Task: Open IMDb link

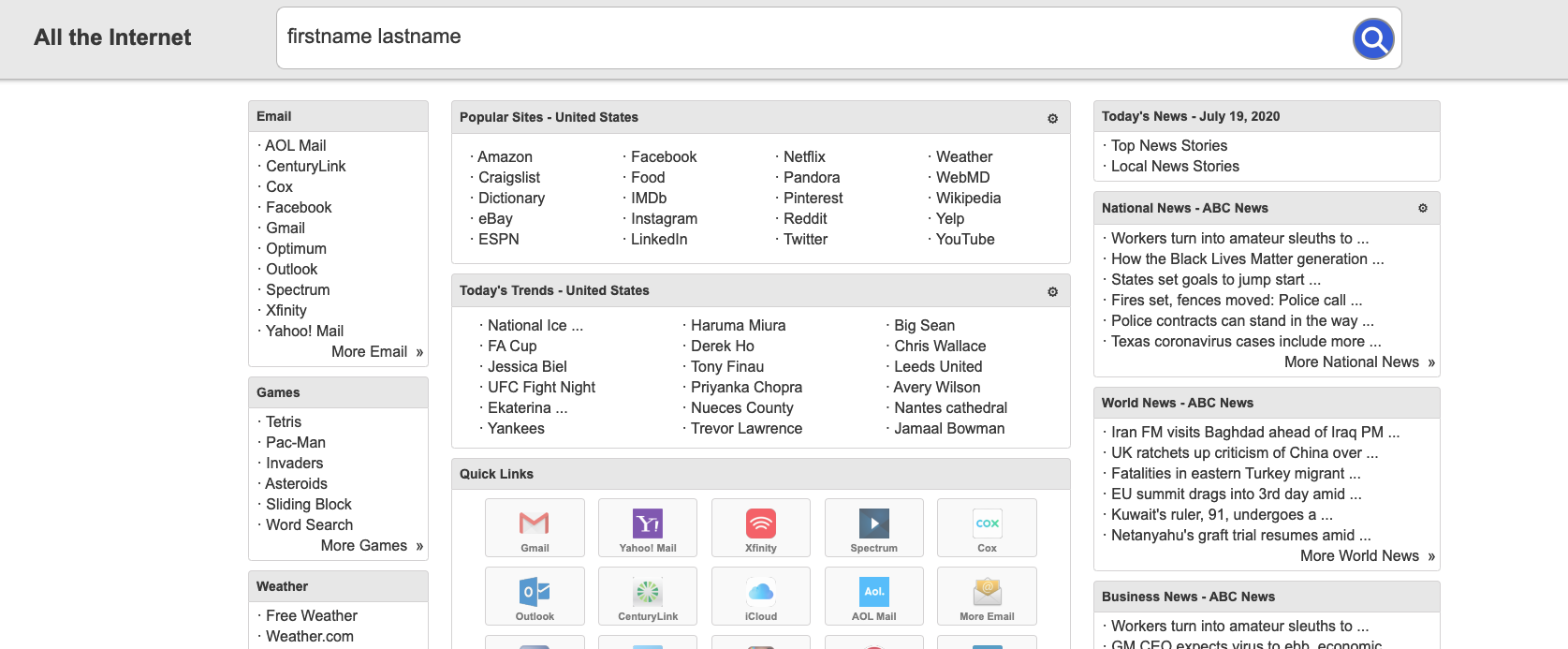Action: [x=649, y=199]
